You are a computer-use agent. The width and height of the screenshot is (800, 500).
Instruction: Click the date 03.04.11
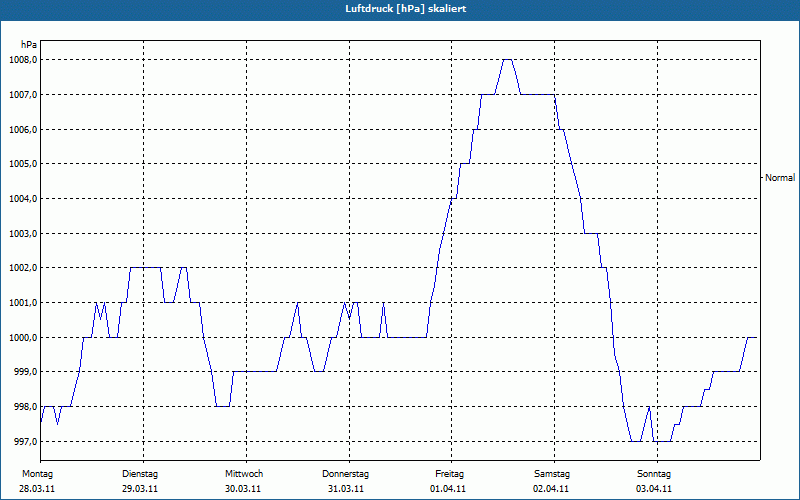coord(654,489)
